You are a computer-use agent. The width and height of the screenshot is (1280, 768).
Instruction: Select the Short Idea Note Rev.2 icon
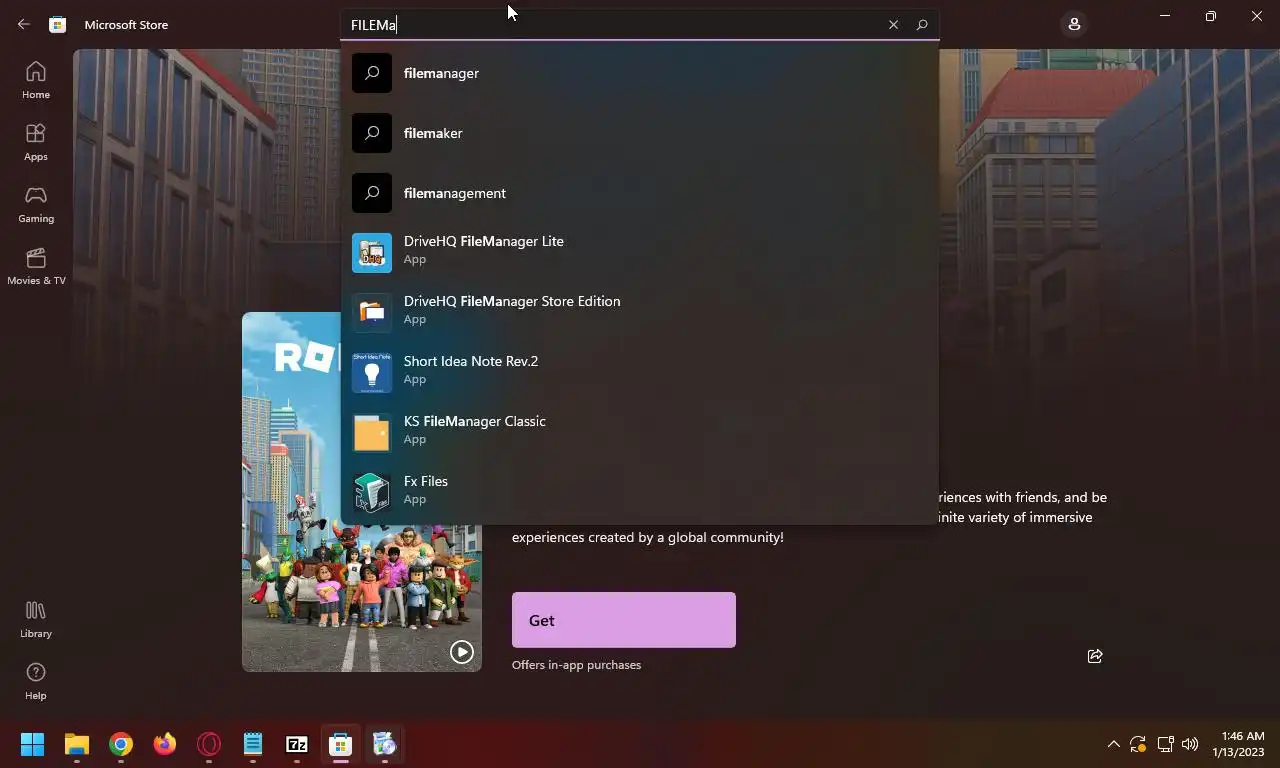[x=372, y=372]
